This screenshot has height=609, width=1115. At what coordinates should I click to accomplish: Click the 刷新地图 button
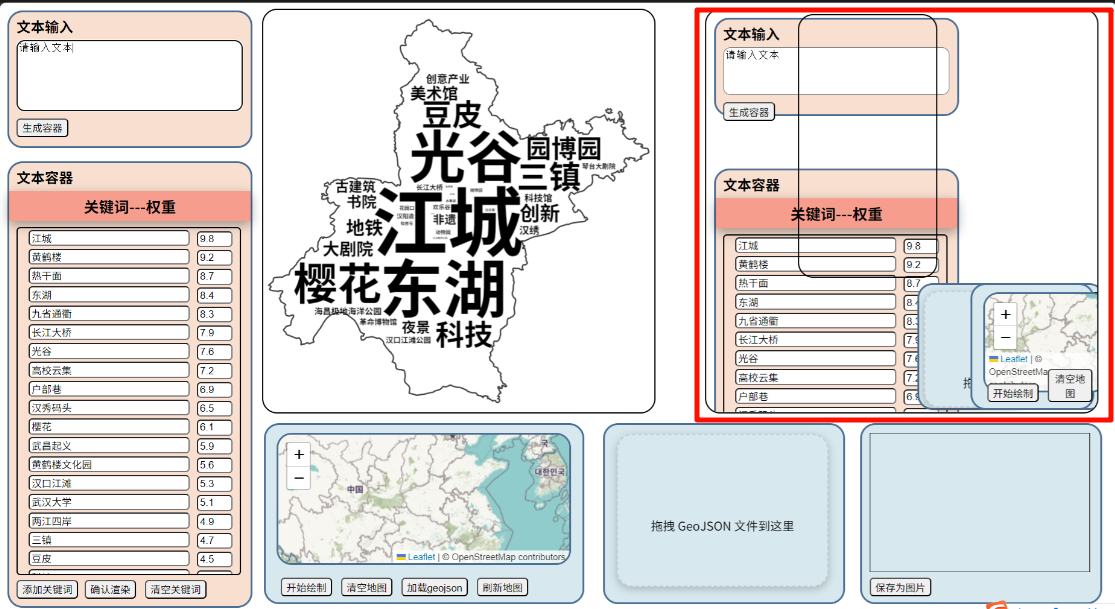502,588
